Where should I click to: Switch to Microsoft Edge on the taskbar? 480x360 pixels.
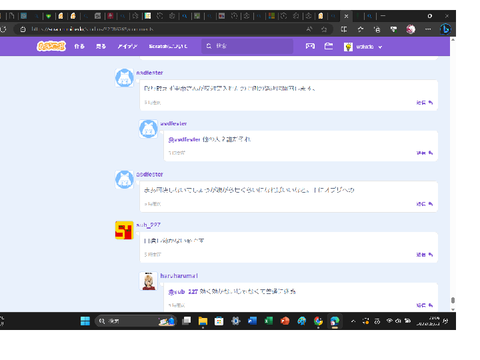pos(335,321)
